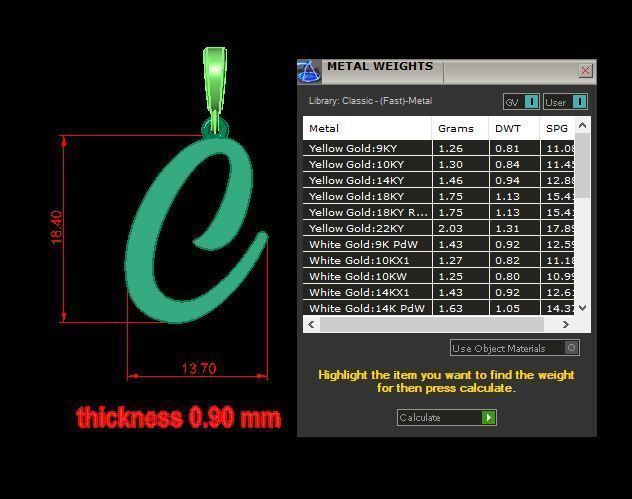The width and height of the screenshot is (632, 499).
Task: Click the horizontal scrollbar thumb
Action: point(432,324)
